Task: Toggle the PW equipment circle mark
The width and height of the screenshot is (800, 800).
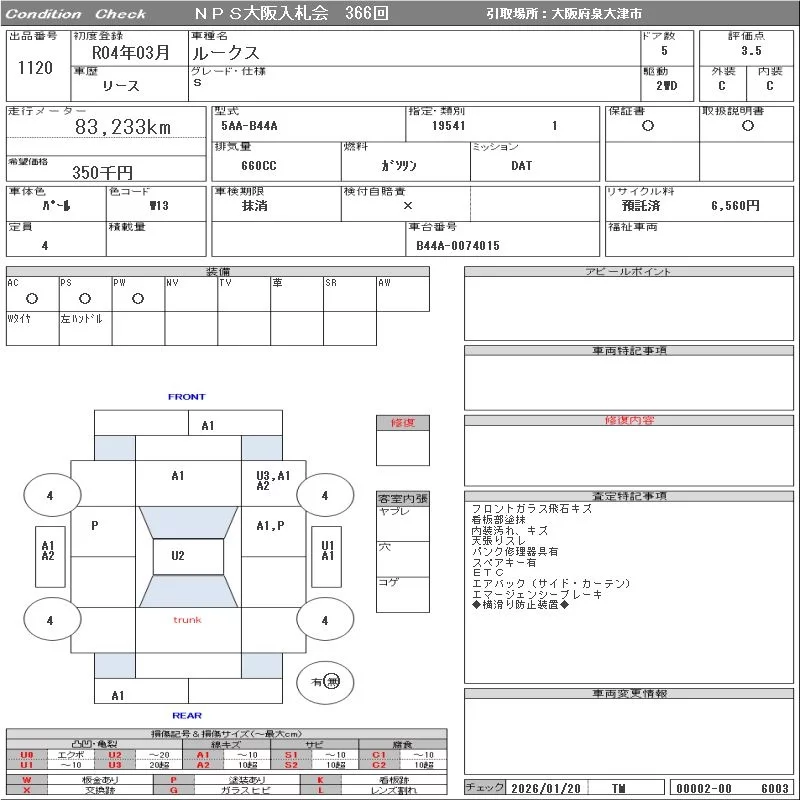Action: coord(138,299)
